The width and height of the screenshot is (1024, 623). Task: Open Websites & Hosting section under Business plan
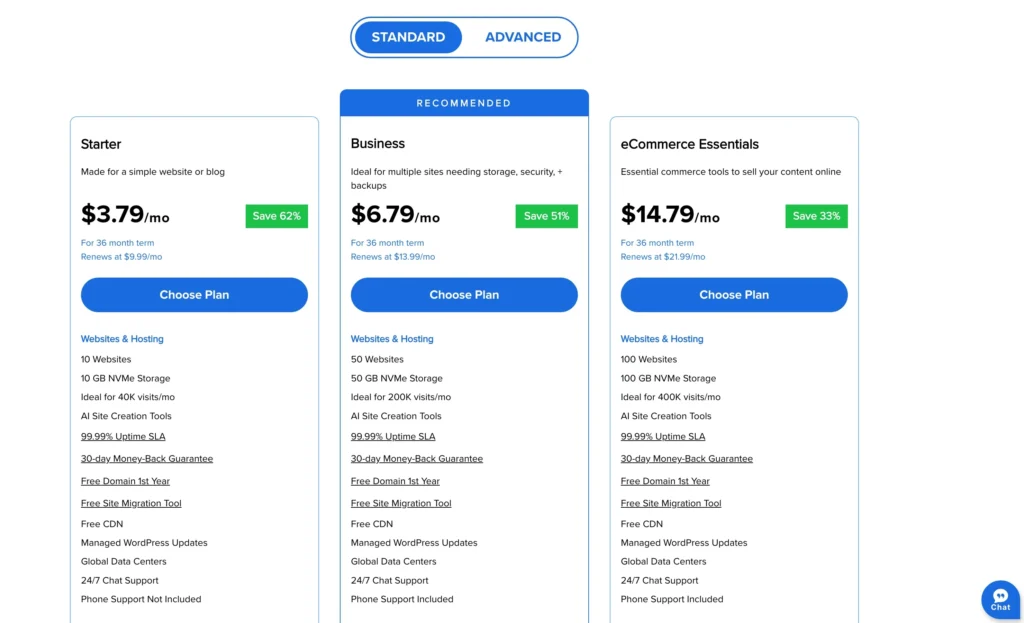(392, 338)
